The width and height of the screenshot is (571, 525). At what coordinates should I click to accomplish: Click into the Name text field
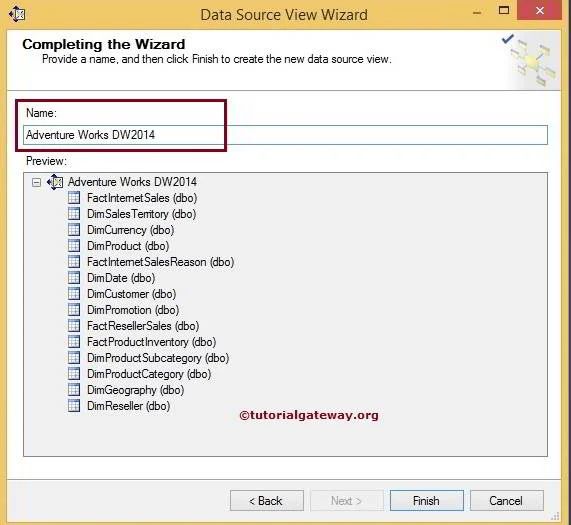[x=285, y=135]
